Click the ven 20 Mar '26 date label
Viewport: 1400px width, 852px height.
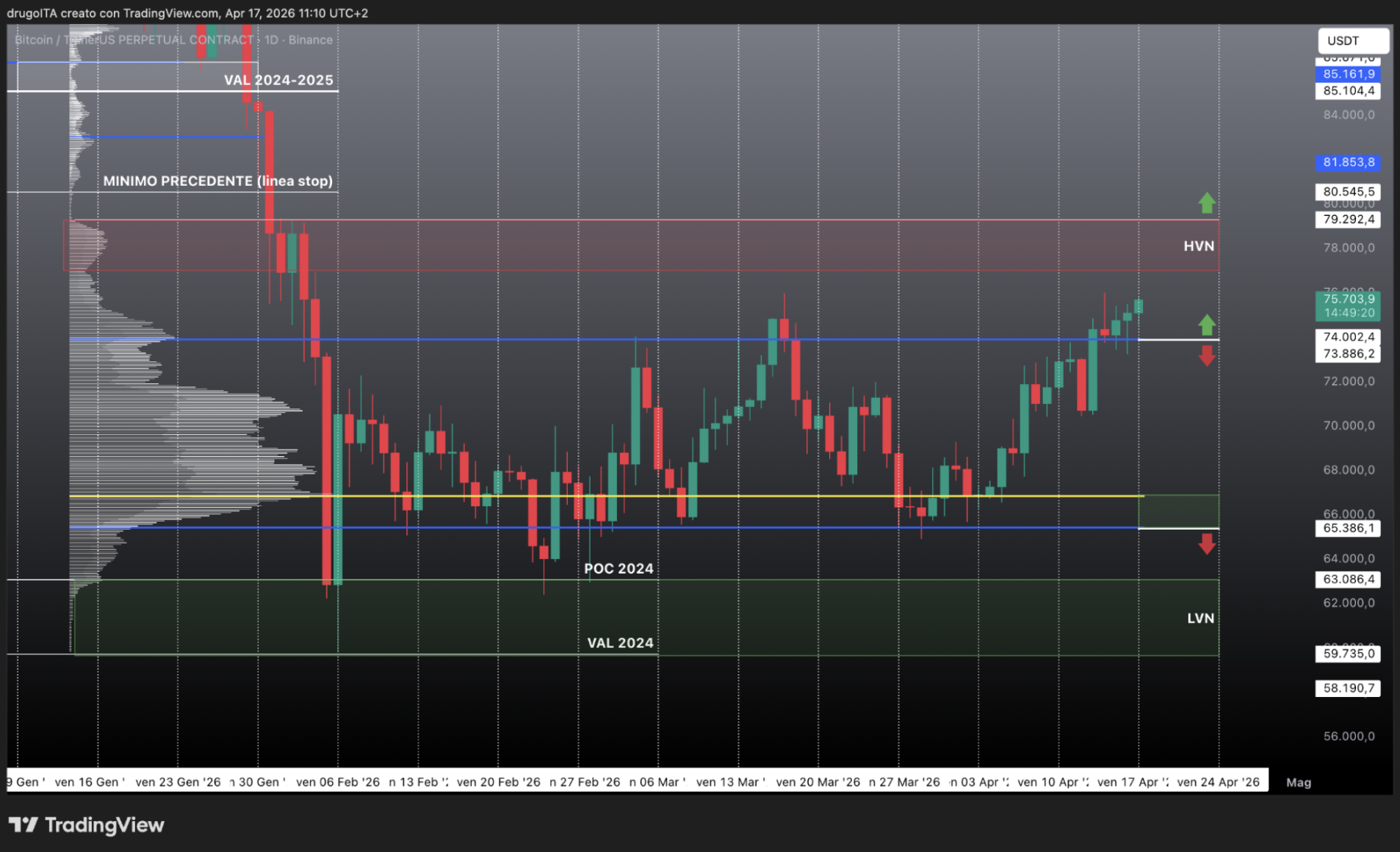[x=818, y=782]
